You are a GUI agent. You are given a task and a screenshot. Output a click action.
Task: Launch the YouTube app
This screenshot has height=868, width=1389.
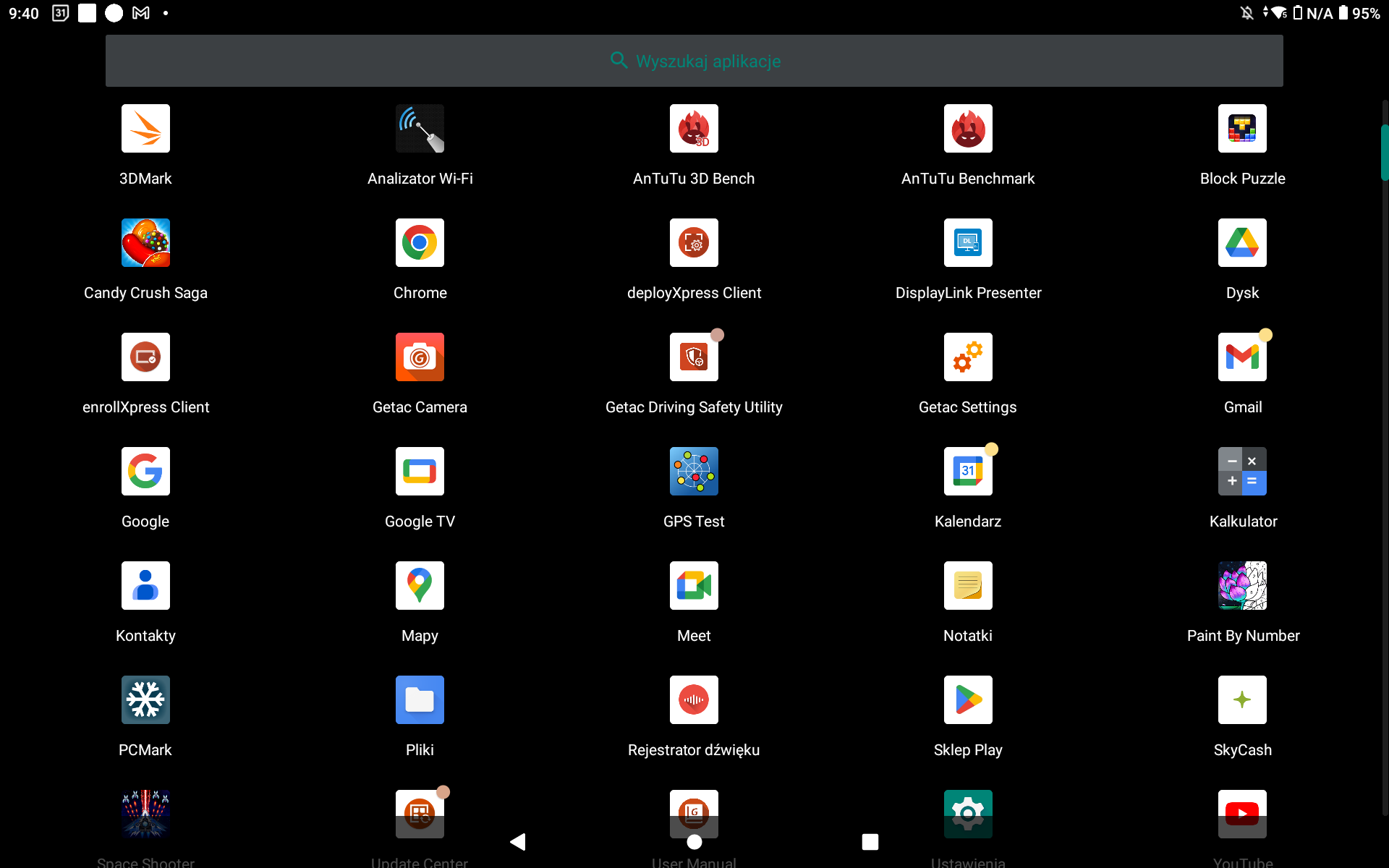1242,814
